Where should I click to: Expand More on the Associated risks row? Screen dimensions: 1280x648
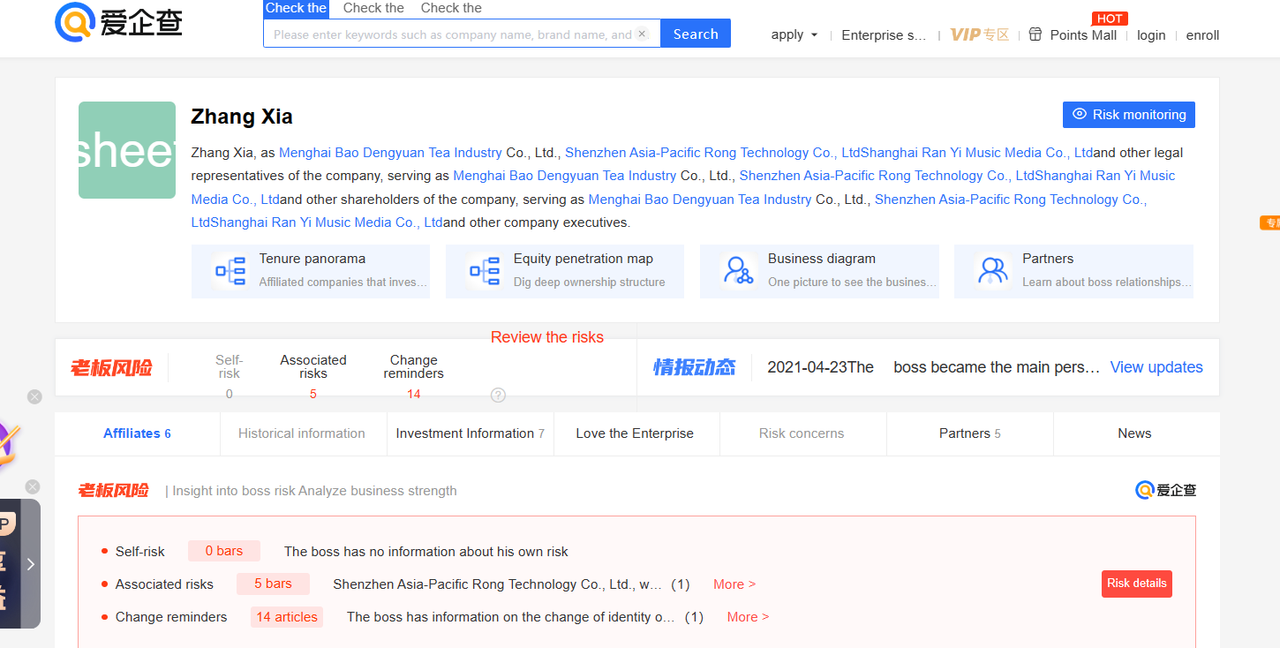pos(734,584)
